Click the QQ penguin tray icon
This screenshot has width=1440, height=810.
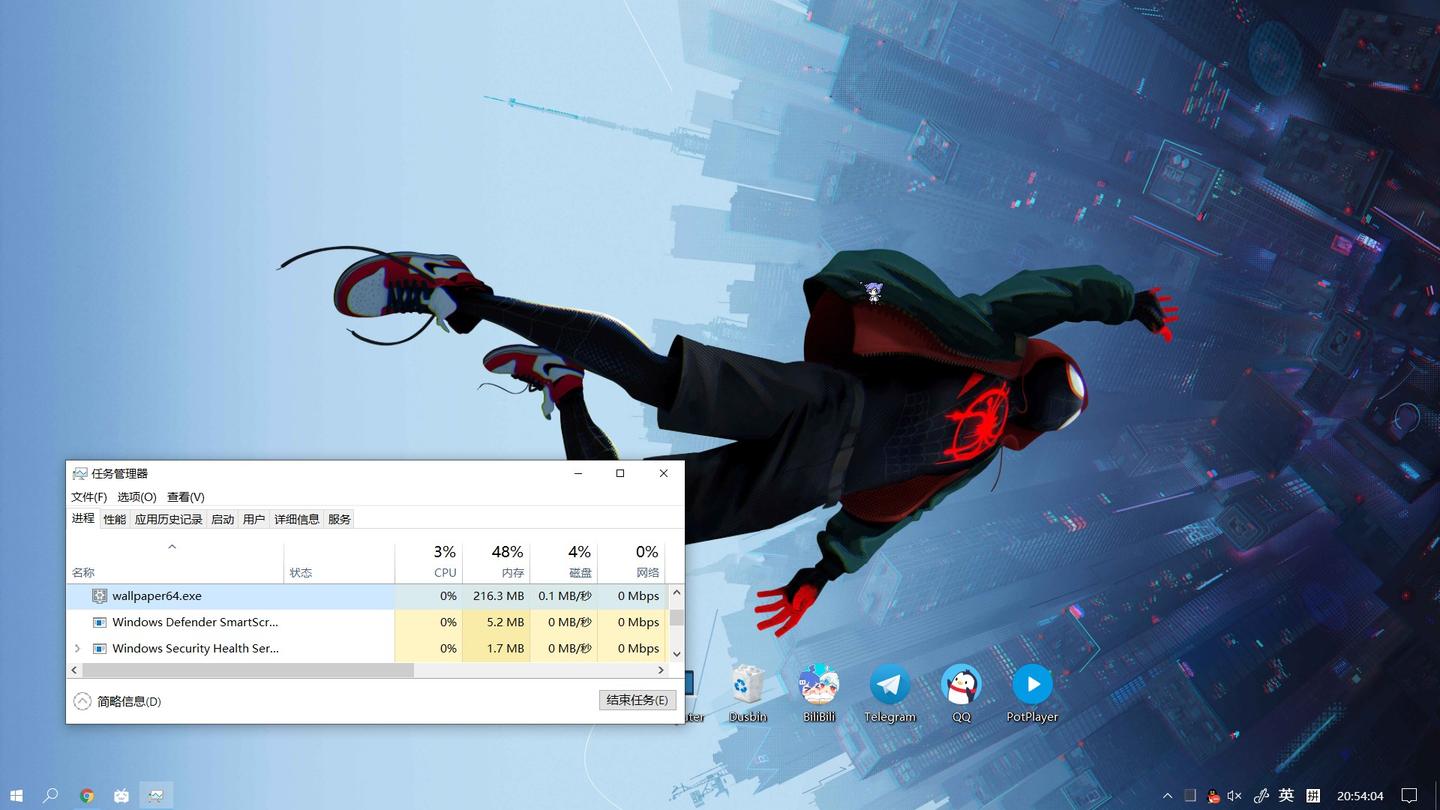coord(1213,796)
